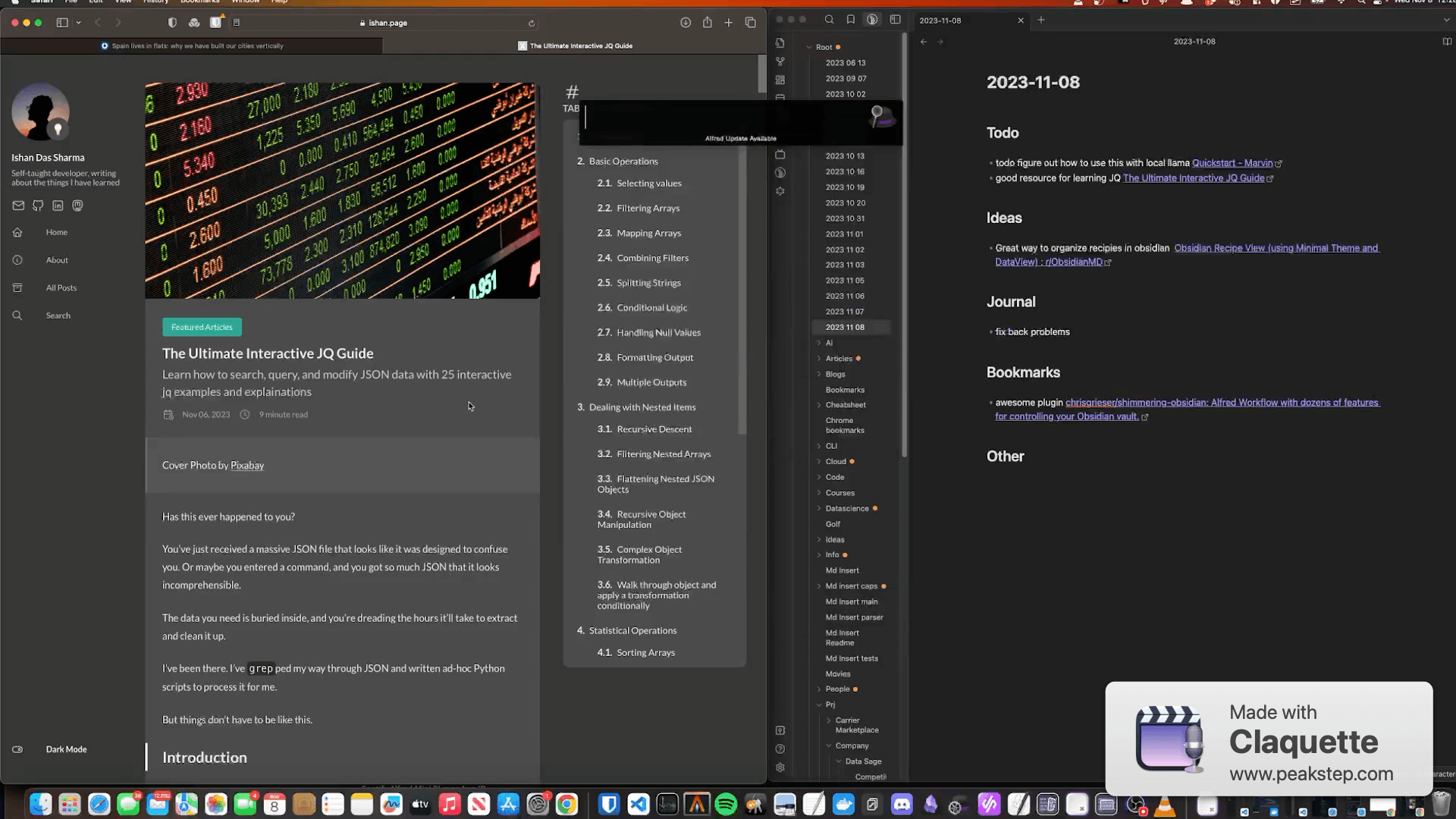
Task: Click Quickstart - Marvin link
Action: pyautogui.click(x=1232, y=163)
